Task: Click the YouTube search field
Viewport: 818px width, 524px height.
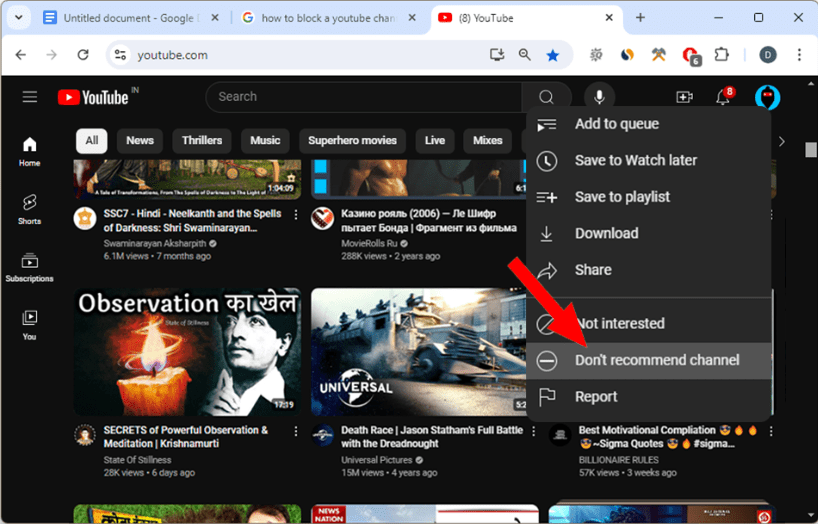Action: 364,97
